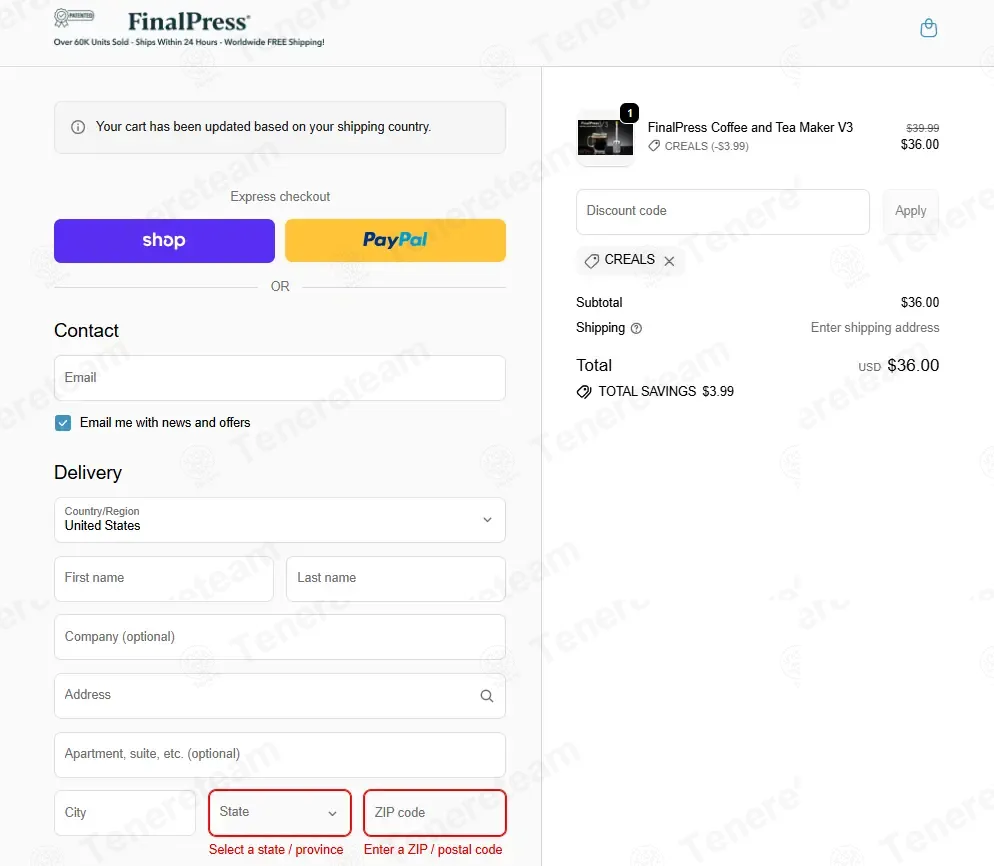Click the FinalPress logo
Viewport: 994px width, 866px height.
(x=189, y=21)
